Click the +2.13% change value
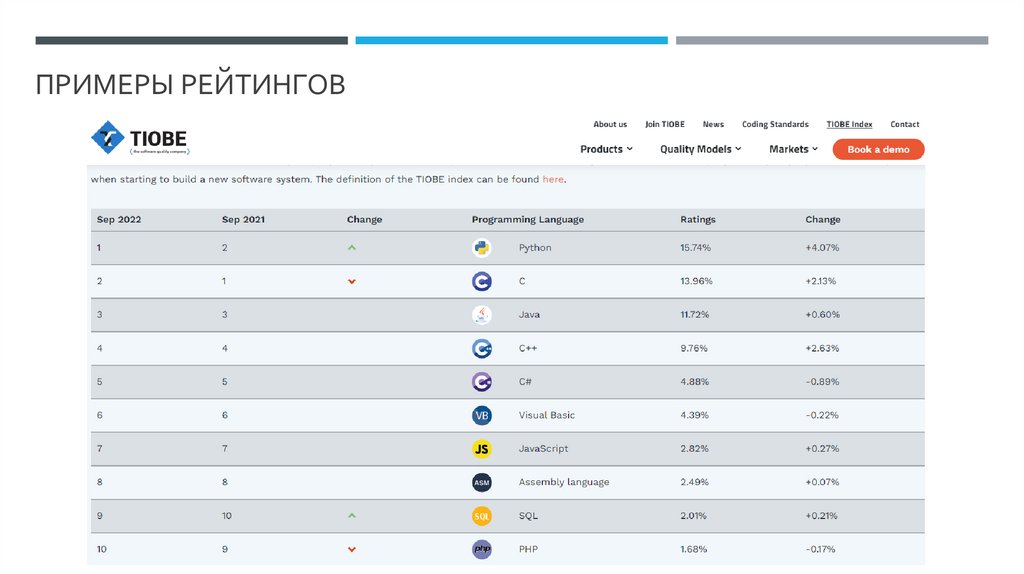This screenshot has height=574, width=1024. pos(821,281)
